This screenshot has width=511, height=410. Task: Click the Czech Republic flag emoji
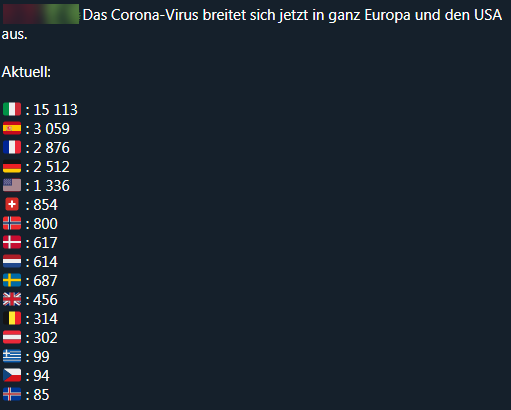(12, 375)
